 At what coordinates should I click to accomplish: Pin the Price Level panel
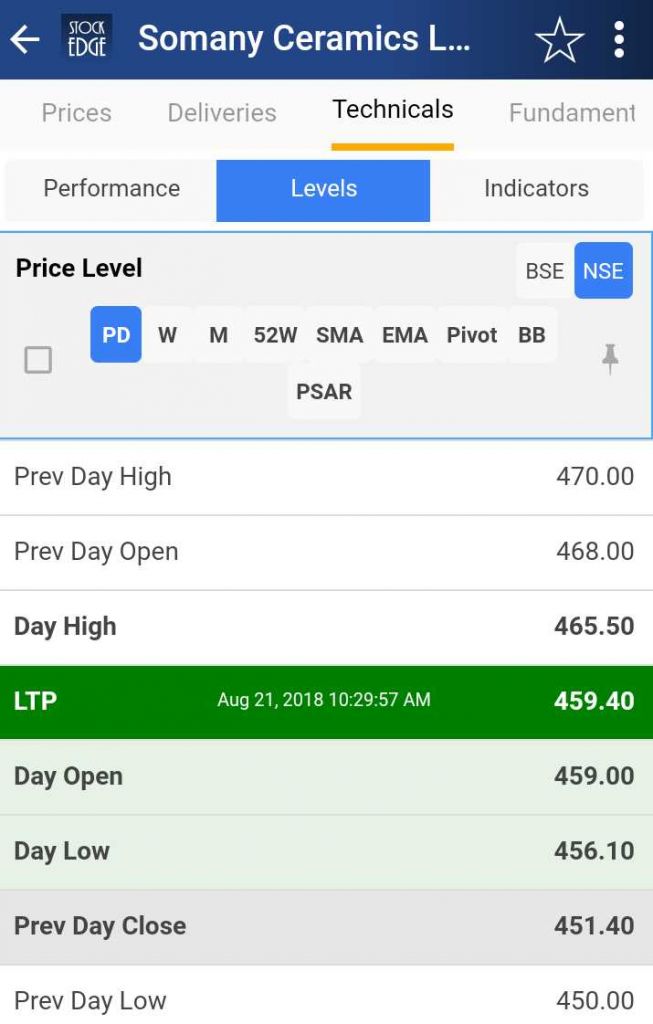click(x=612, y=360)
